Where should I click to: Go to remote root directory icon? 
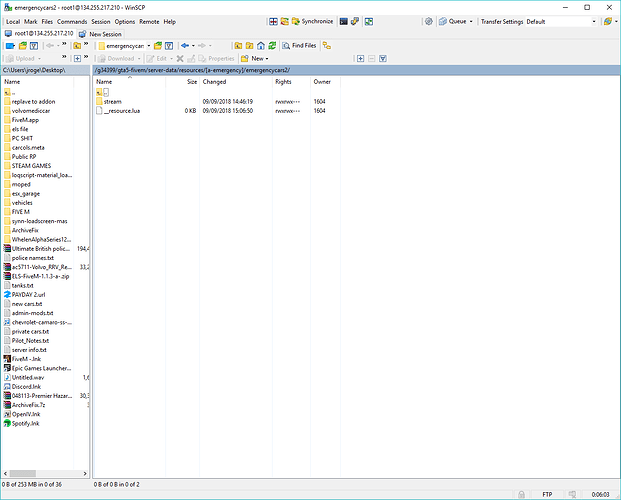[x=249, y=46]
